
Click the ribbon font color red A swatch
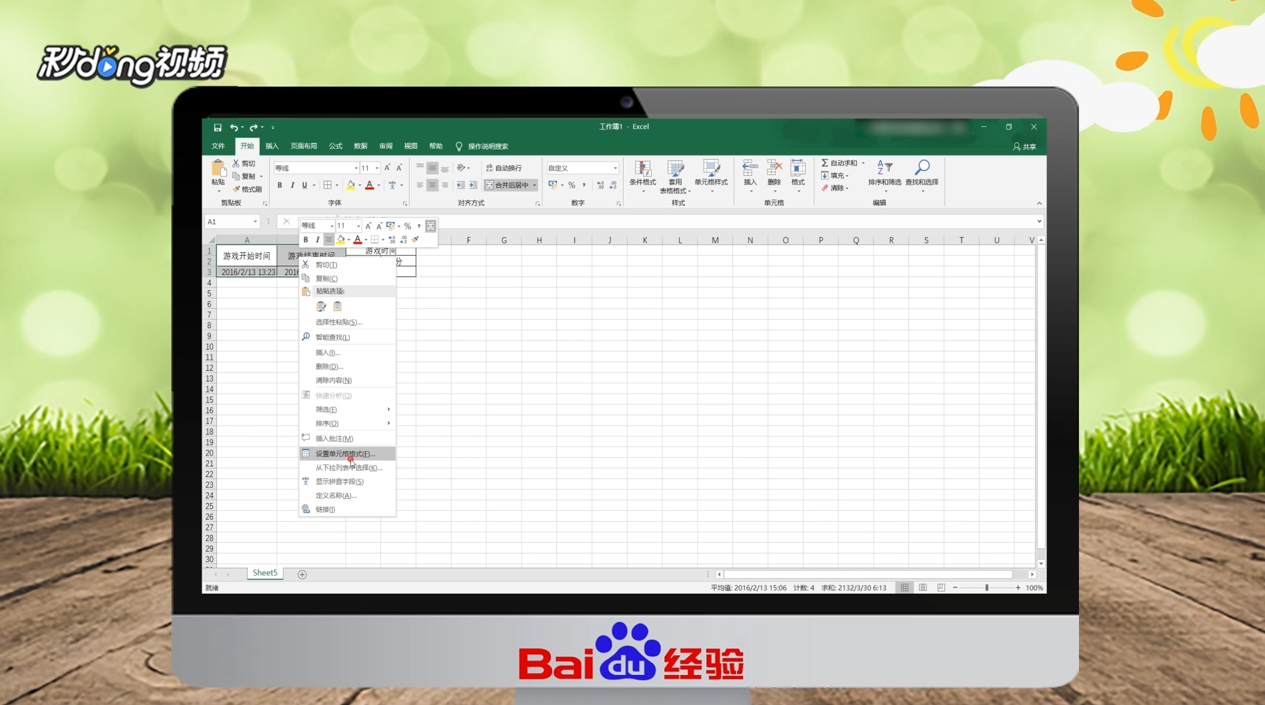(369, 185)
